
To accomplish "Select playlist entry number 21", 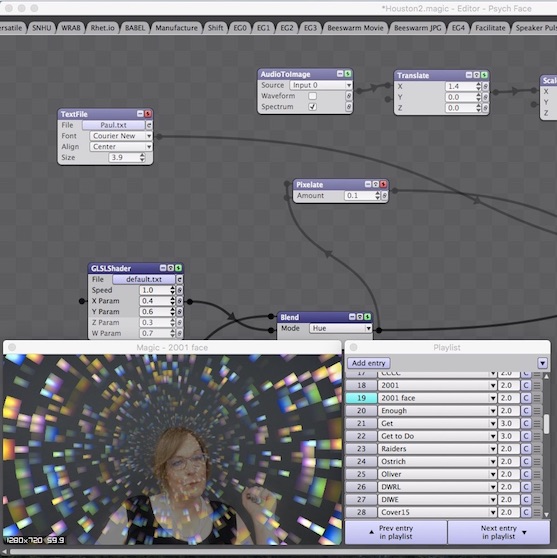I will pyautogui.click(x=361, y=423).
